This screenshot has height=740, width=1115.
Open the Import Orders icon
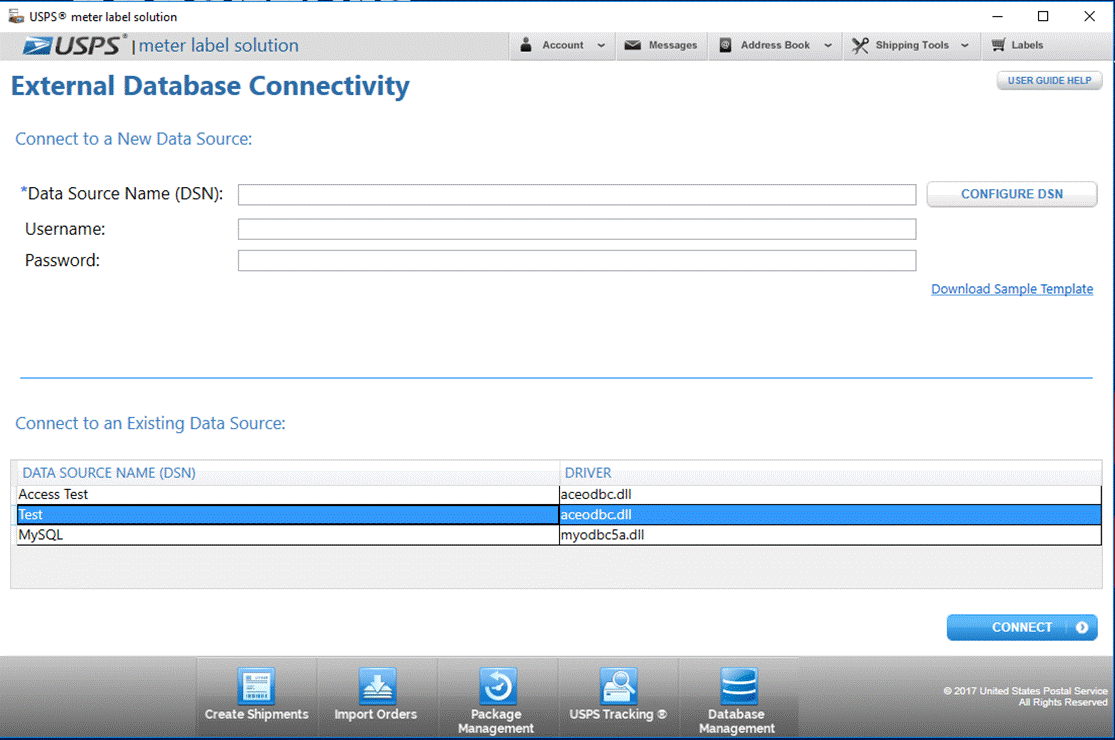point(377,686)
